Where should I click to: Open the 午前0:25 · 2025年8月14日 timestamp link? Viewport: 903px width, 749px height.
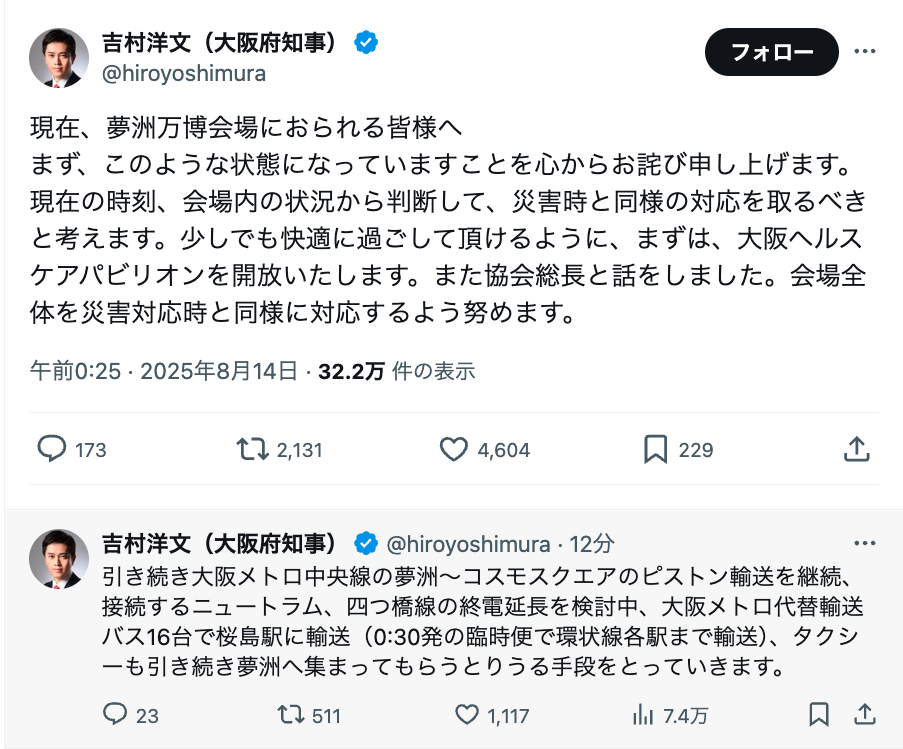coord(164,371)
